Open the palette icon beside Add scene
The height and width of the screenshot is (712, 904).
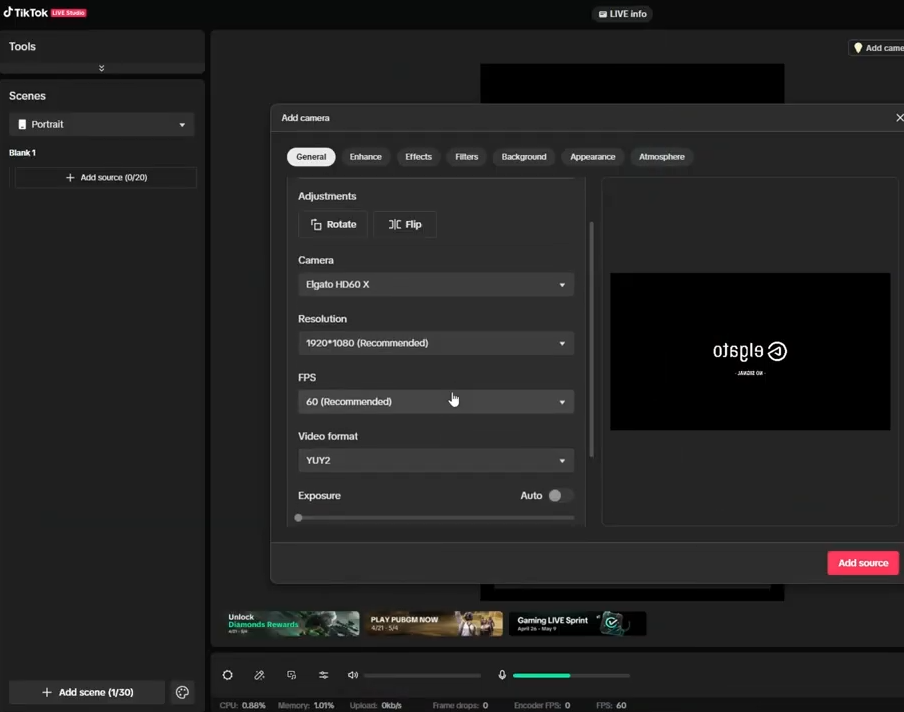(182, 692)
